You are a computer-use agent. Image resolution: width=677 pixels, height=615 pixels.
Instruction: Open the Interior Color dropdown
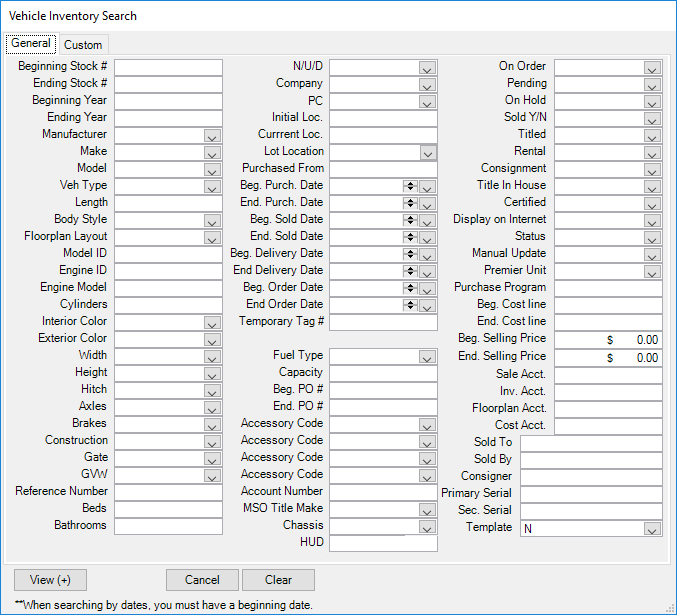212,323
